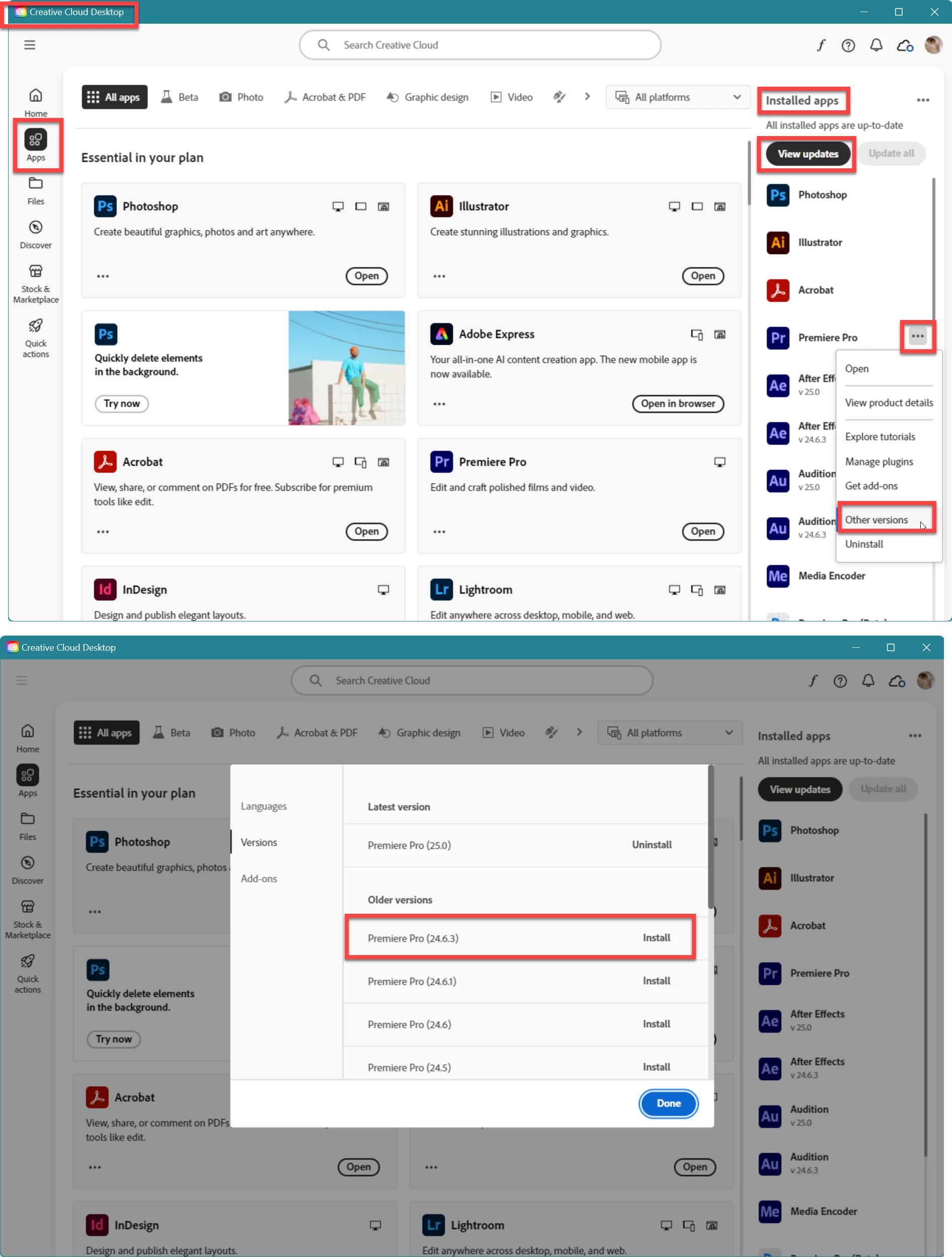Image resolution: width=952 pixels, height=1257 pixels.
Task: Click View updates button in top window
Action: [x=808, y=154]
